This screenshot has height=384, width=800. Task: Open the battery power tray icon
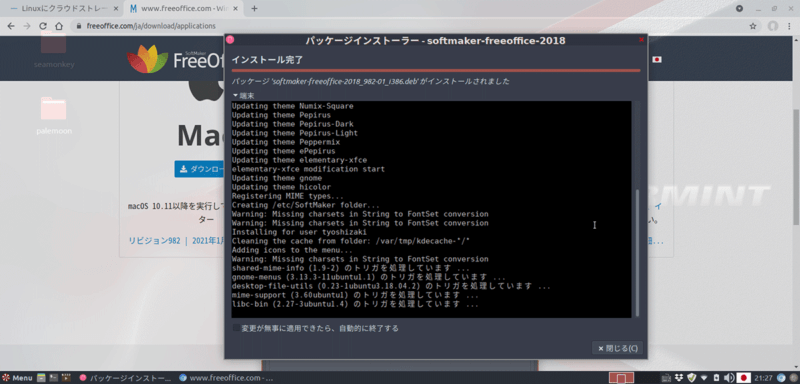[716, 377]
